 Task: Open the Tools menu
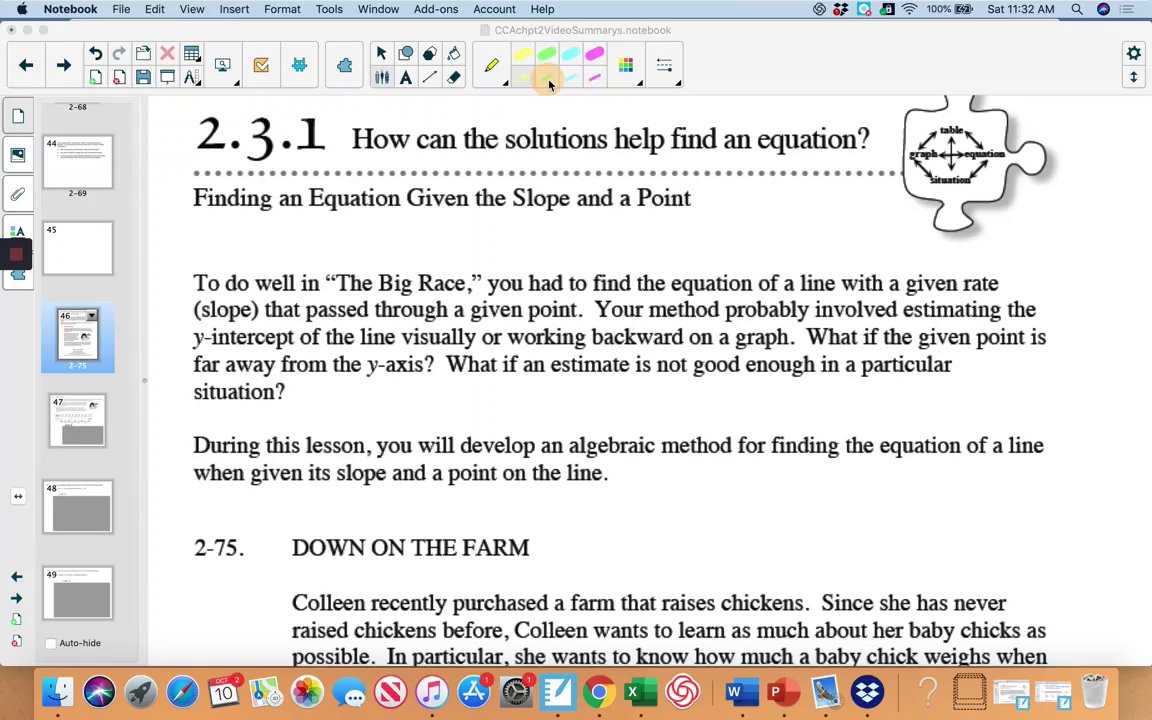(x=329, y=9)
